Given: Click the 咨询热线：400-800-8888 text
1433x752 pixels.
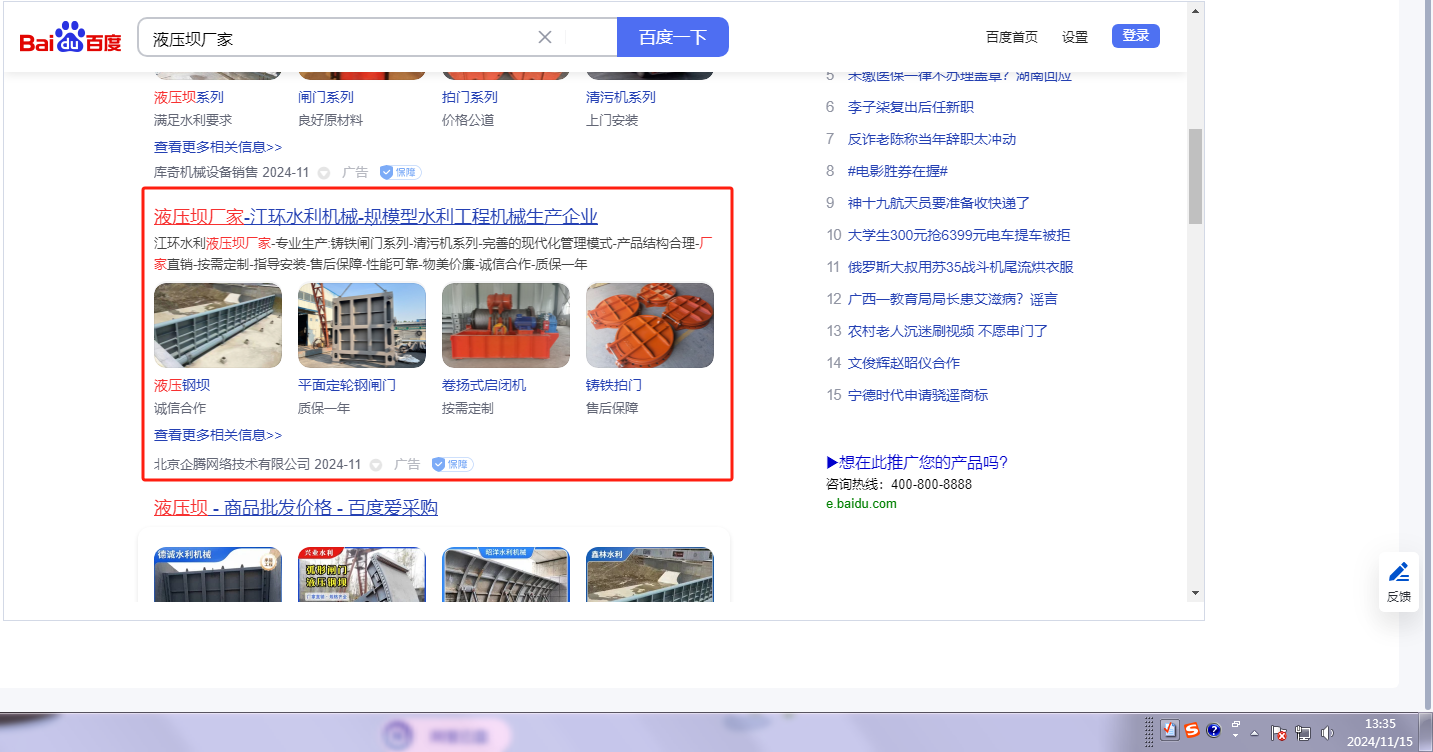Looking at the screenshot, I should pyautogui.click(x=899, y=484).
